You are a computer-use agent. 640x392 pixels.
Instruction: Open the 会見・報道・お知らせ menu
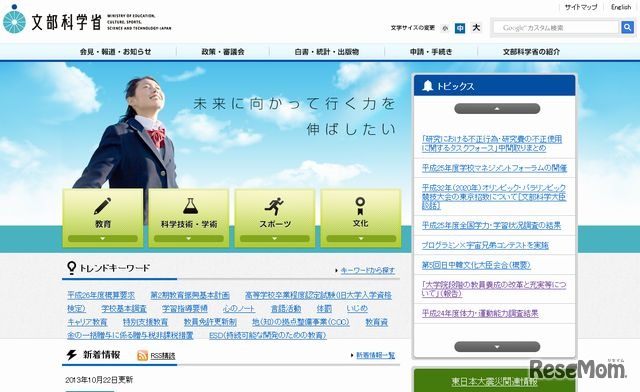pos(116,52)
